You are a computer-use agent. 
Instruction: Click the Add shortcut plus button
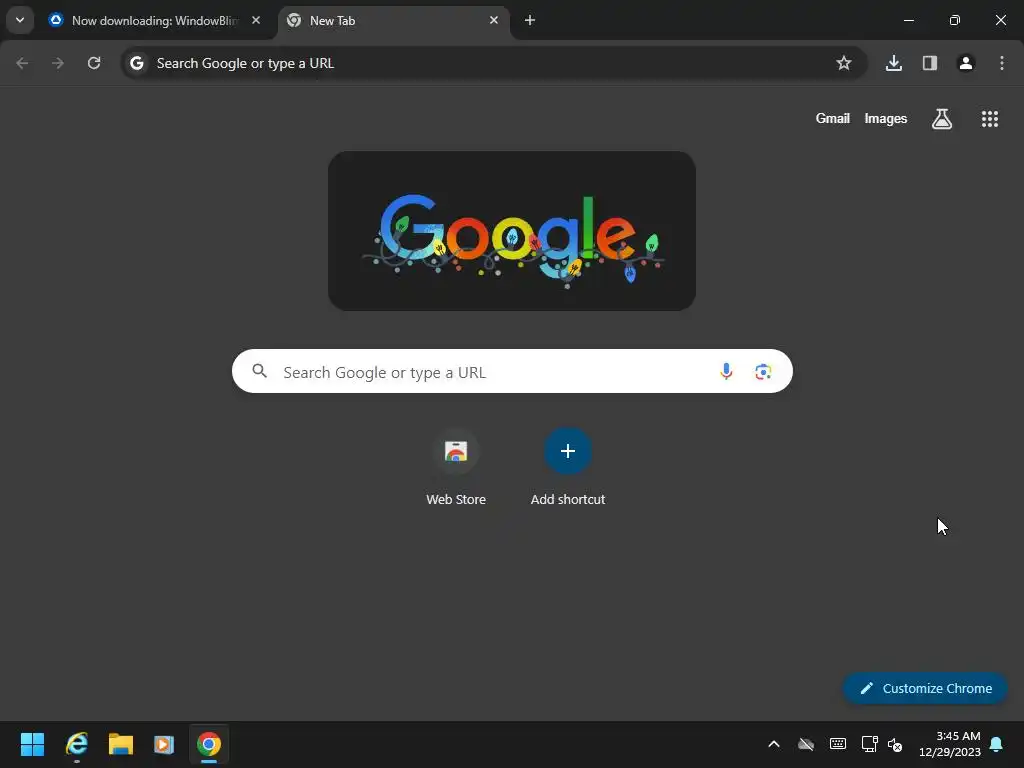(568, 451)
